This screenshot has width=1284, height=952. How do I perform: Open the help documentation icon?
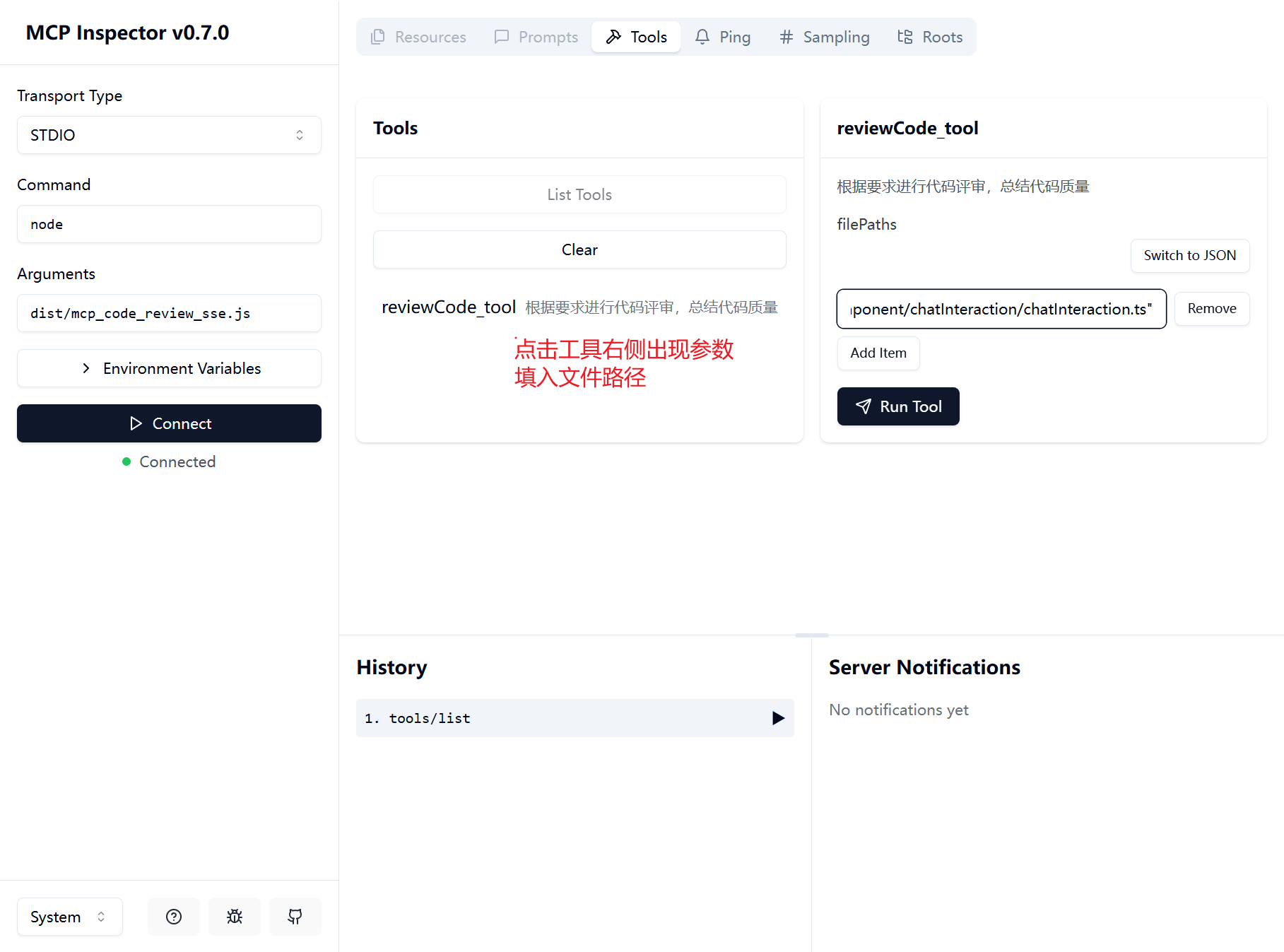coord(174,917)
